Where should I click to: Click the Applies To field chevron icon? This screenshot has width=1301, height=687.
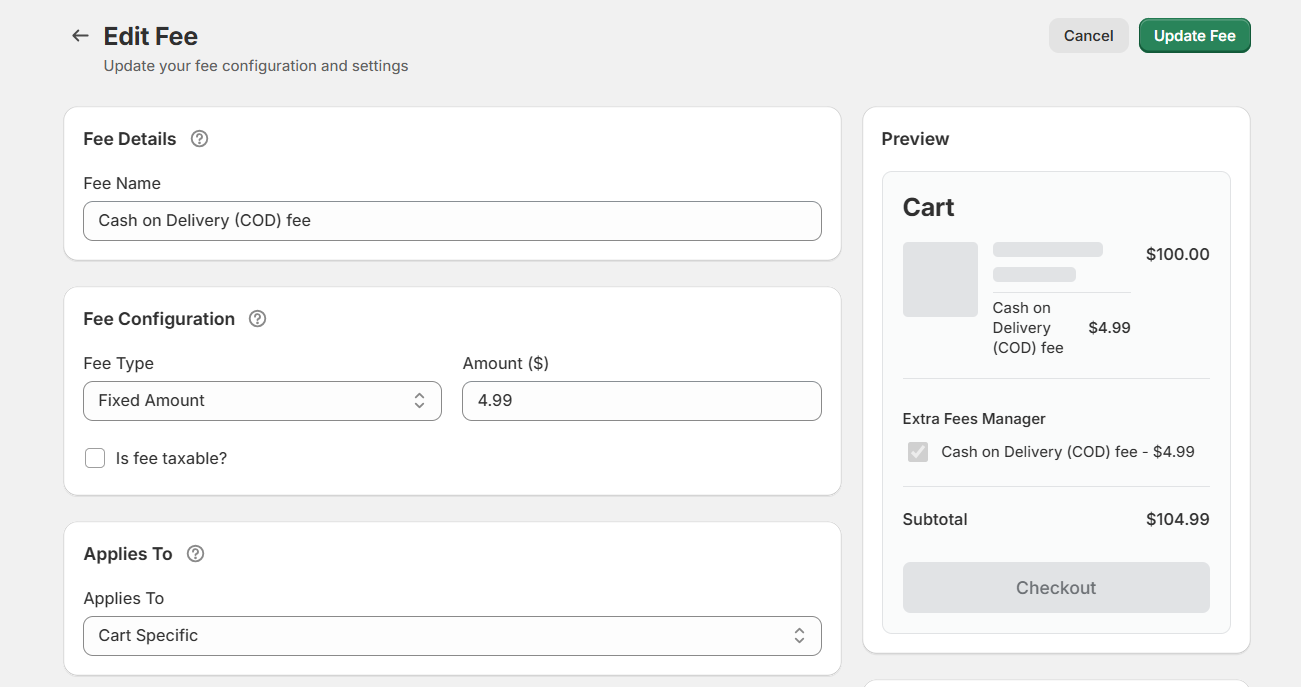click(799, 635)
